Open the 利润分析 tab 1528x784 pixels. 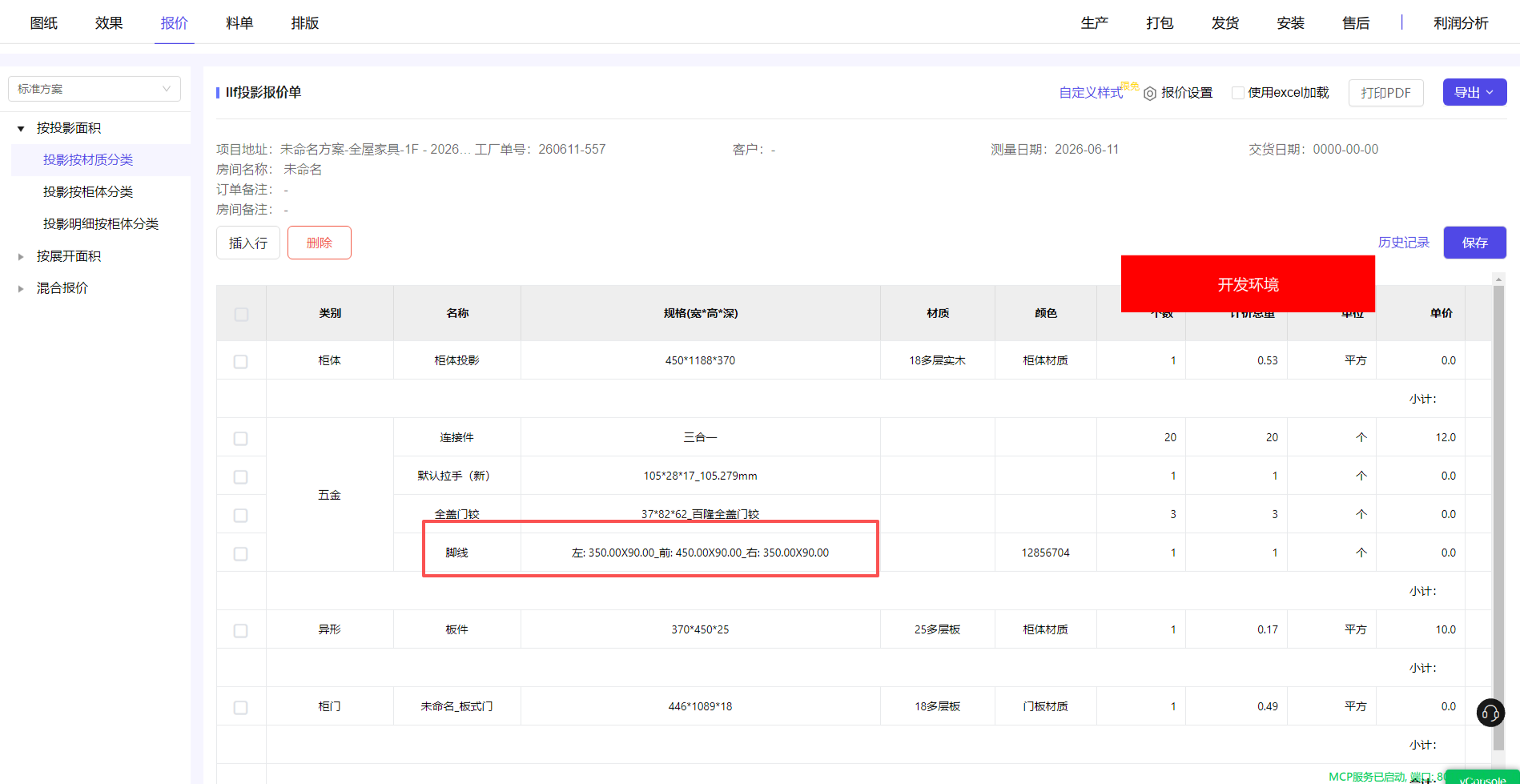1461,23
